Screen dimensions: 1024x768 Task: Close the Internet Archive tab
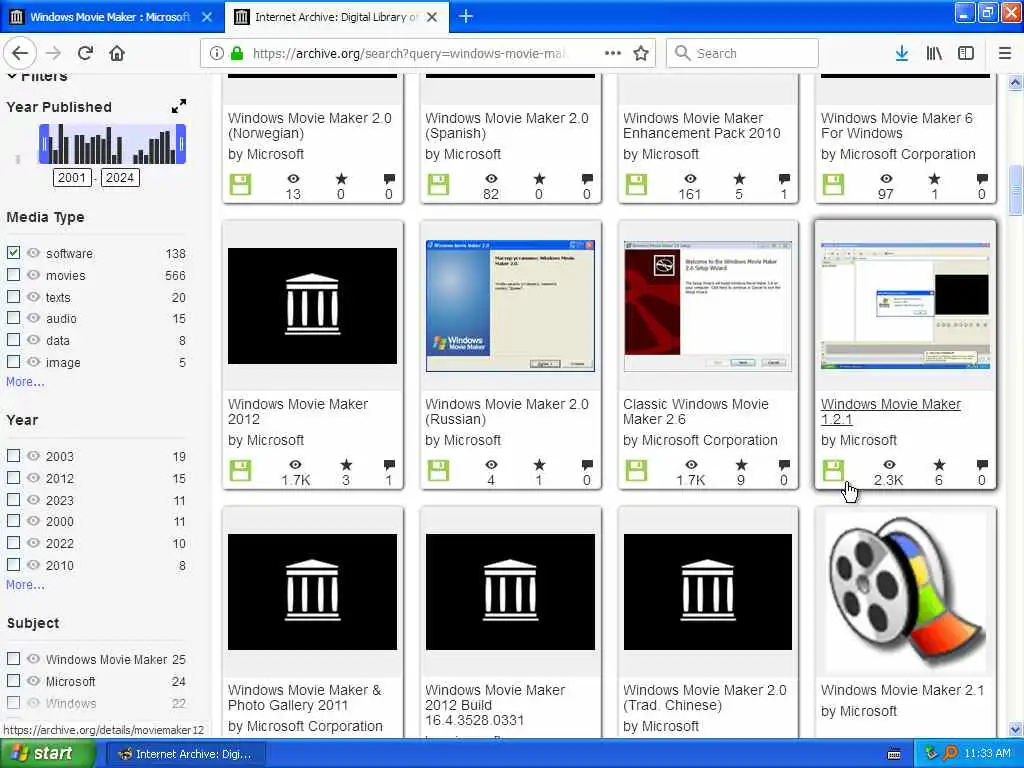coord(432,17)
